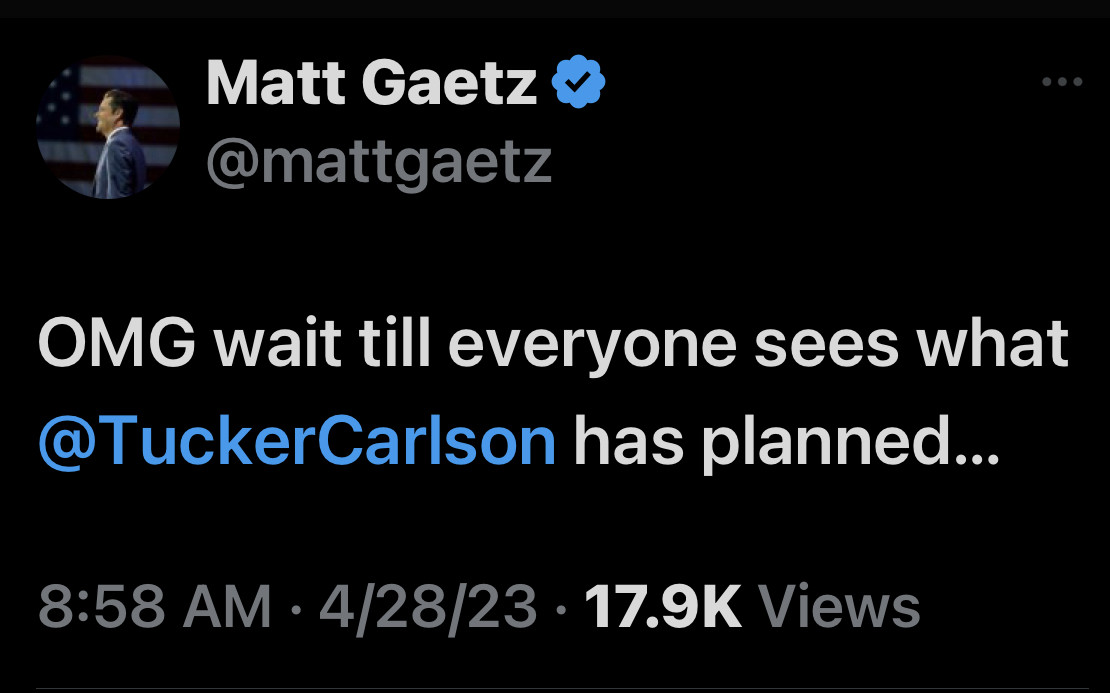Click the 8:58 AM timestamp
The image size is (1110, 693).
[x=155, y=607]
